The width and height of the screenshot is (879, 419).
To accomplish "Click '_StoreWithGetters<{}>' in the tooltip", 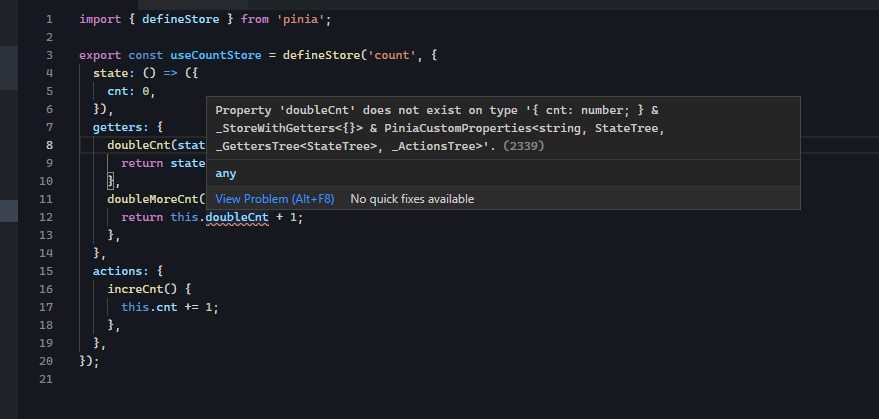I will click(289, 128).
